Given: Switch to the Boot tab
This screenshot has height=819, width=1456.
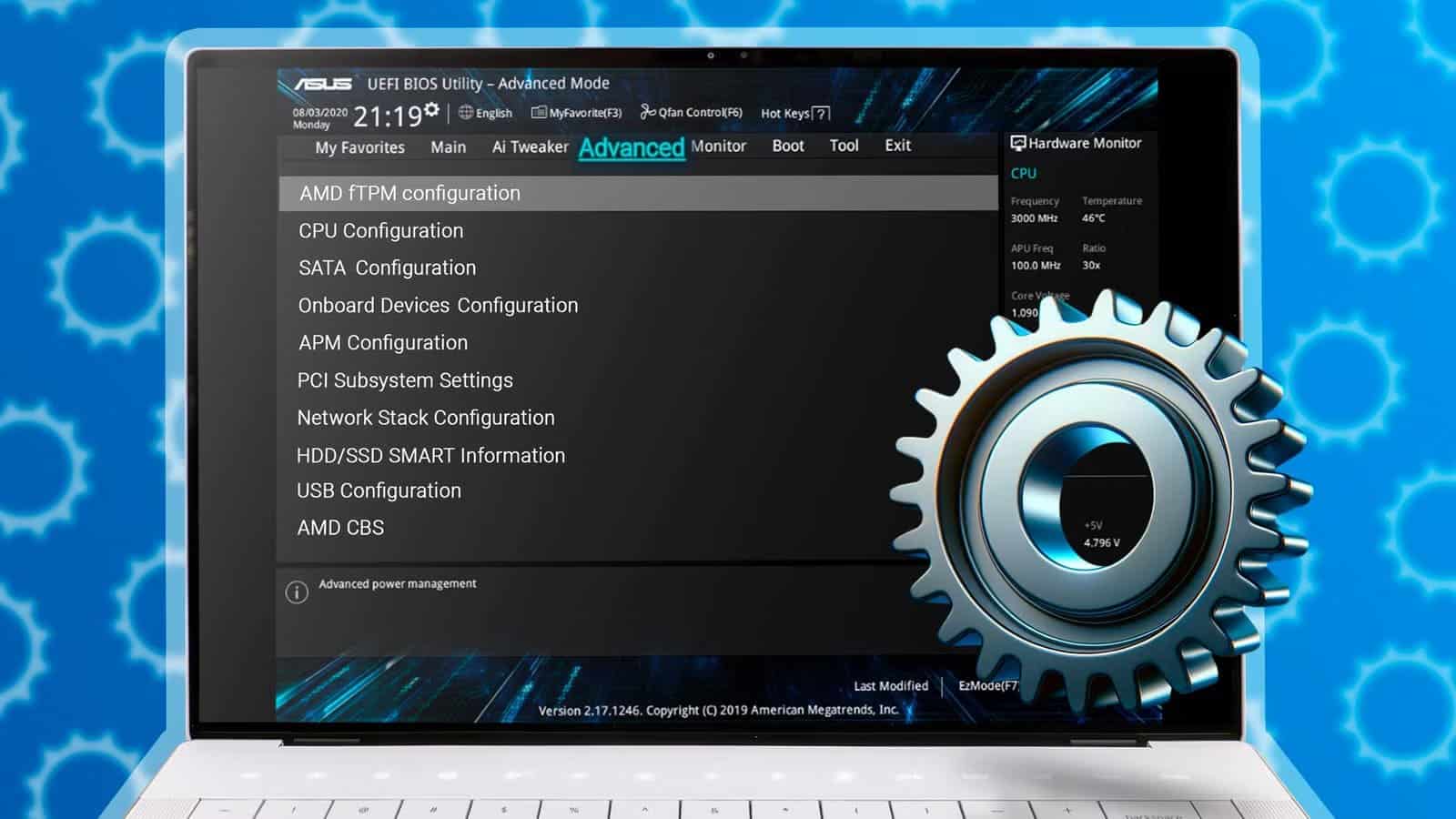Looking at the screenshot, I should (787, 146).
